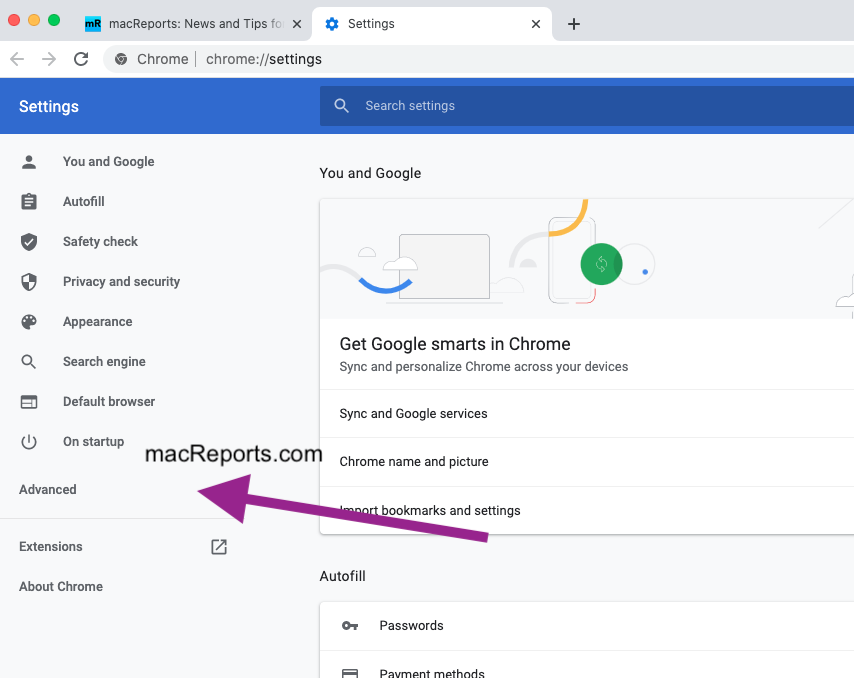Click the browser Forward arrow
Image resolution: width=854 pixels, height=678 pixels.
pos(49,59)
